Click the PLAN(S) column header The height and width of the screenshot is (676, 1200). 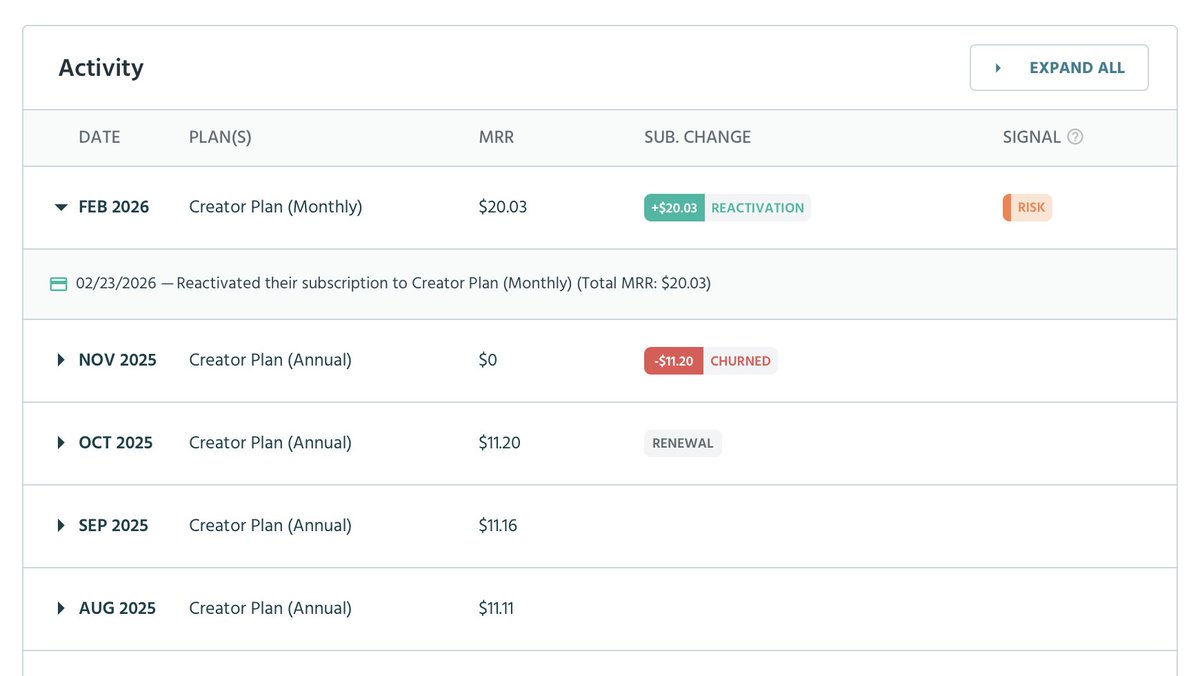[220, 137]
